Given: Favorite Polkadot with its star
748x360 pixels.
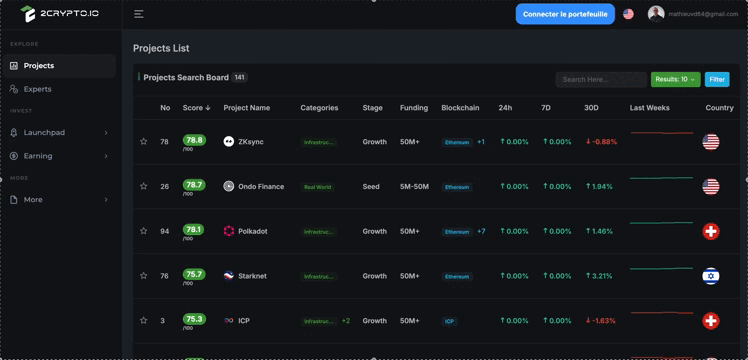Looking at the screenshot, I should point(144,231).
